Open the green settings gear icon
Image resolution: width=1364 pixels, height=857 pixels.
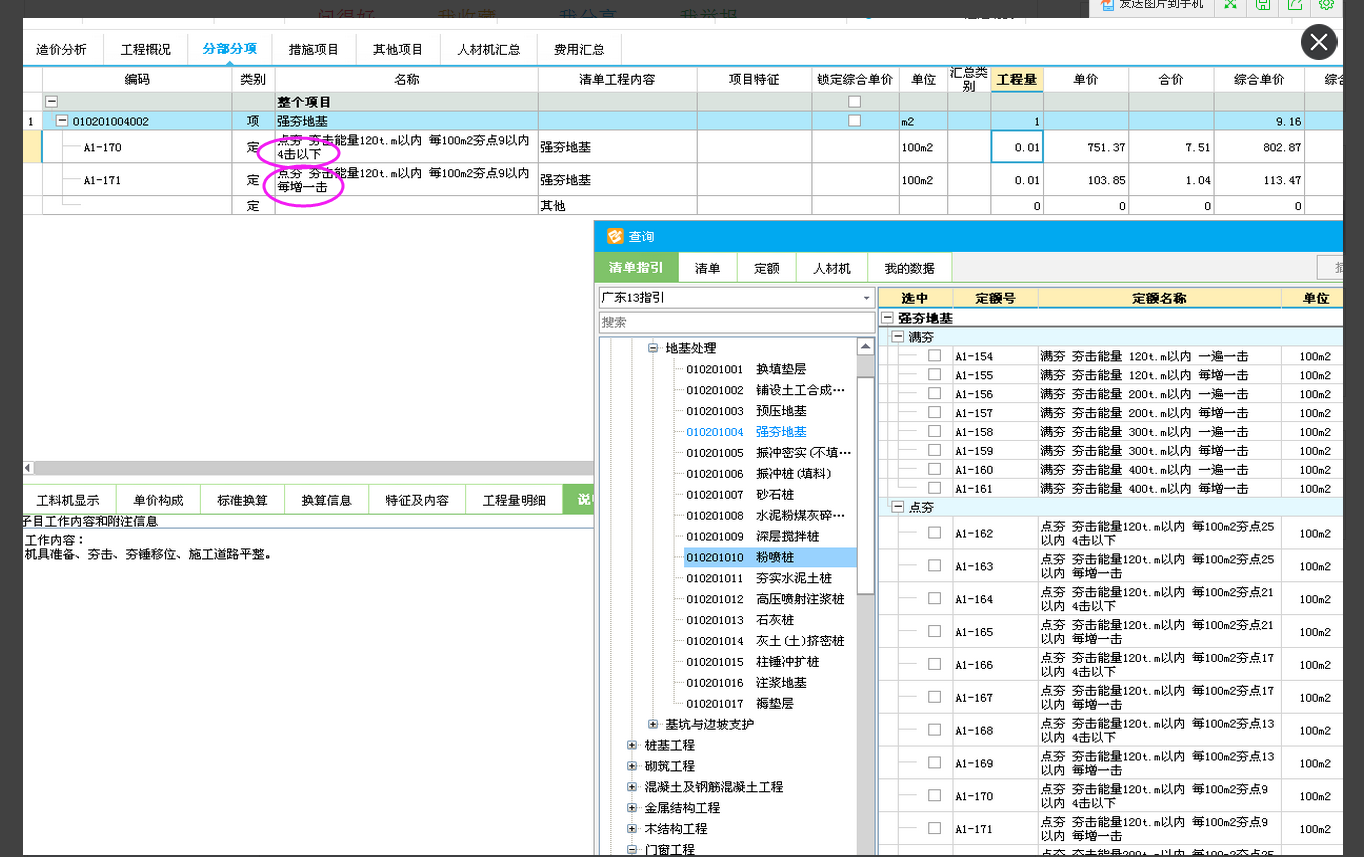1327,4
